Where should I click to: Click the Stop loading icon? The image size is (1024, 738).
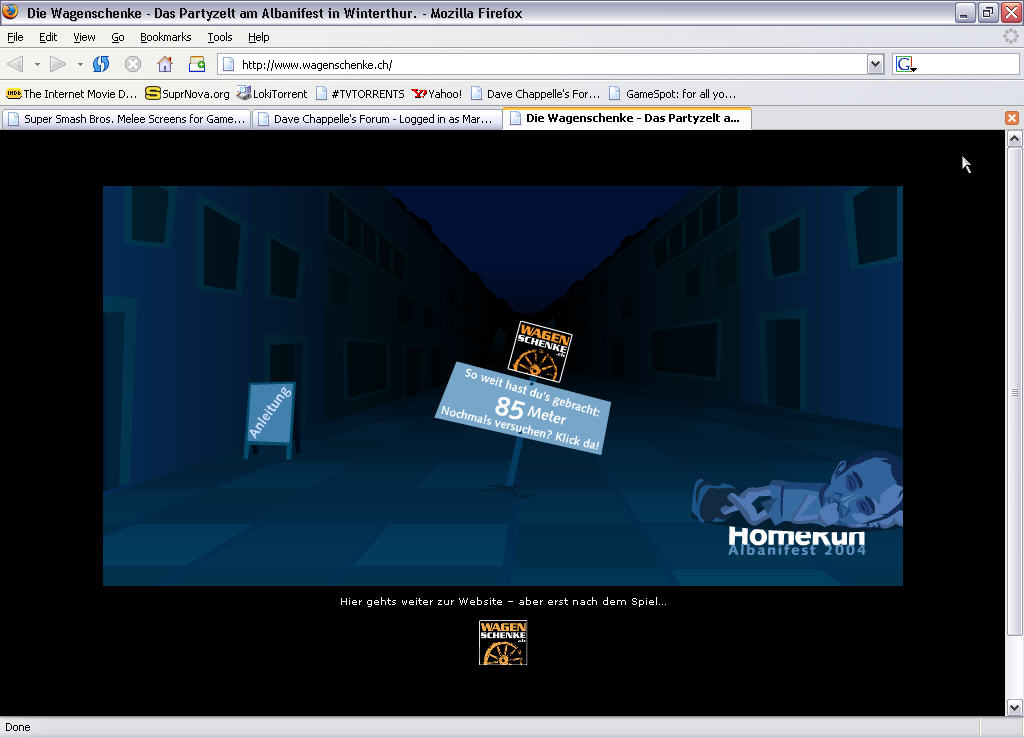tap(133, 64)
